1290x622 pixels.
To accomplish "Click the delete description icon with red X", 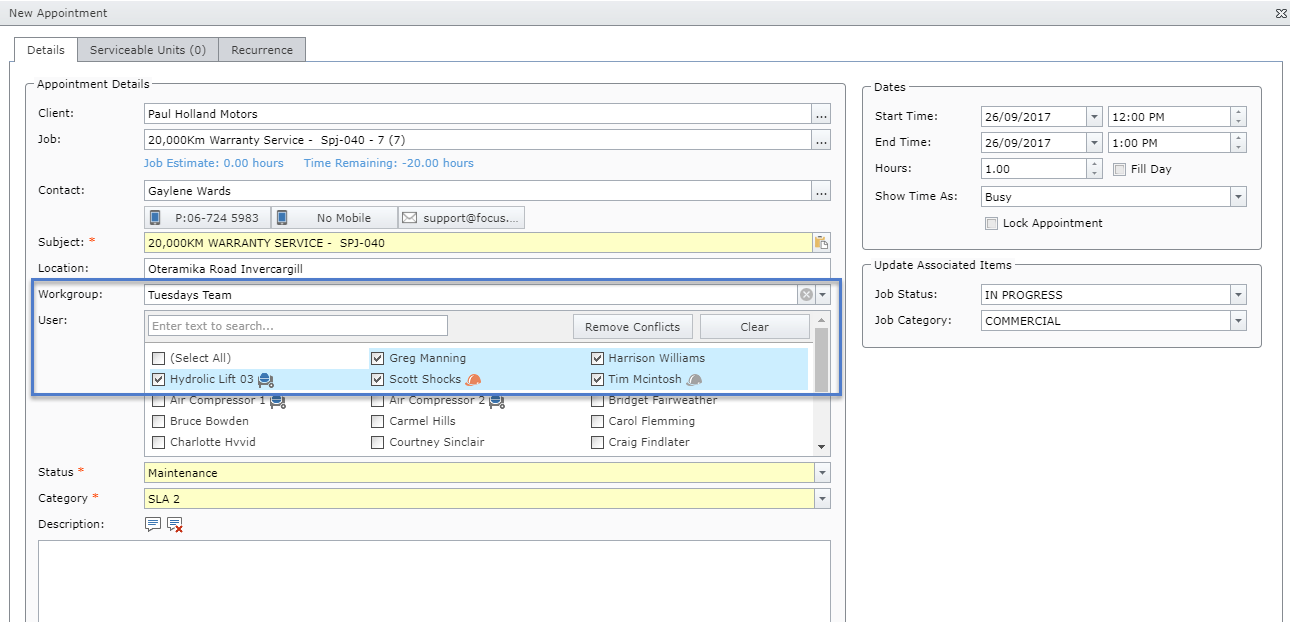I will tap(175, 524).
